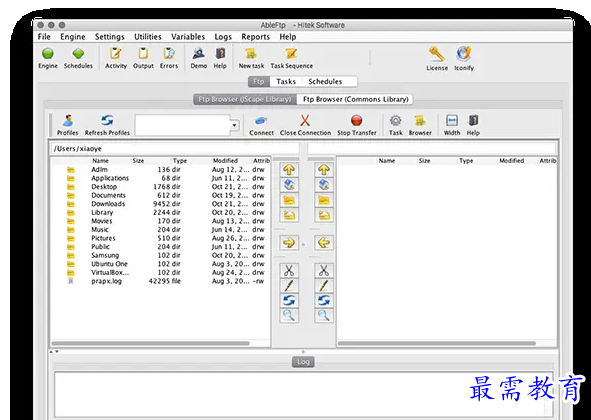Click right pane scissors delete icon
591x420 pixels.
coord(324,271)
